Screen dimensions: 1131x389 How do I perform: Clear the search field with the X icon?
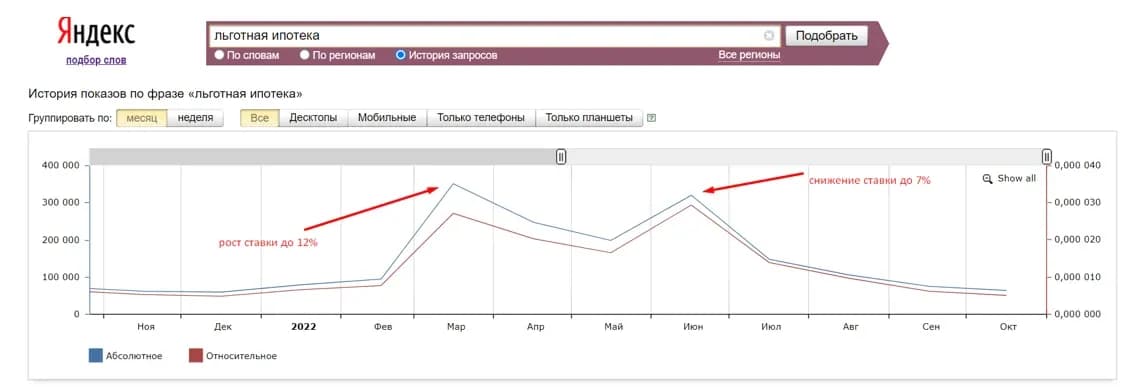click(x=769, y=35)
